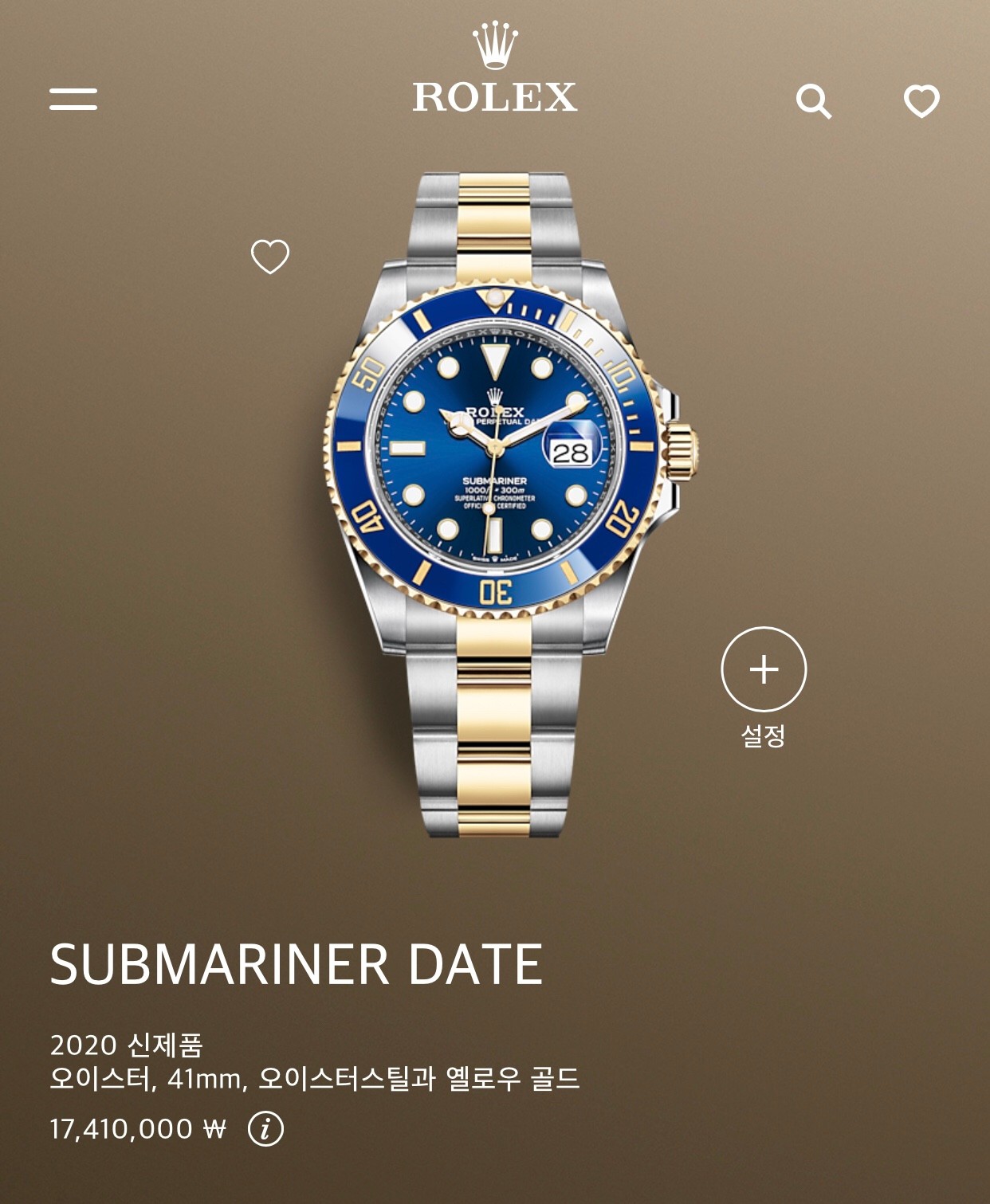Click the ROLEX wordmark logo in header
The height and width of the screenshot is (1204, 990).
tap(495, 97)
